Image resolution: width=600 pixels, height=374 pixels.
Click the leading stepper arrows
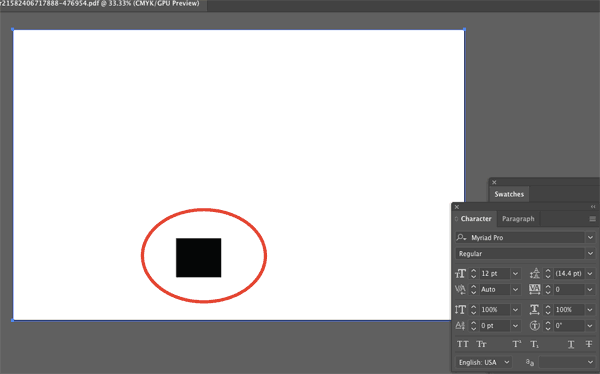(x=548, y=273)
